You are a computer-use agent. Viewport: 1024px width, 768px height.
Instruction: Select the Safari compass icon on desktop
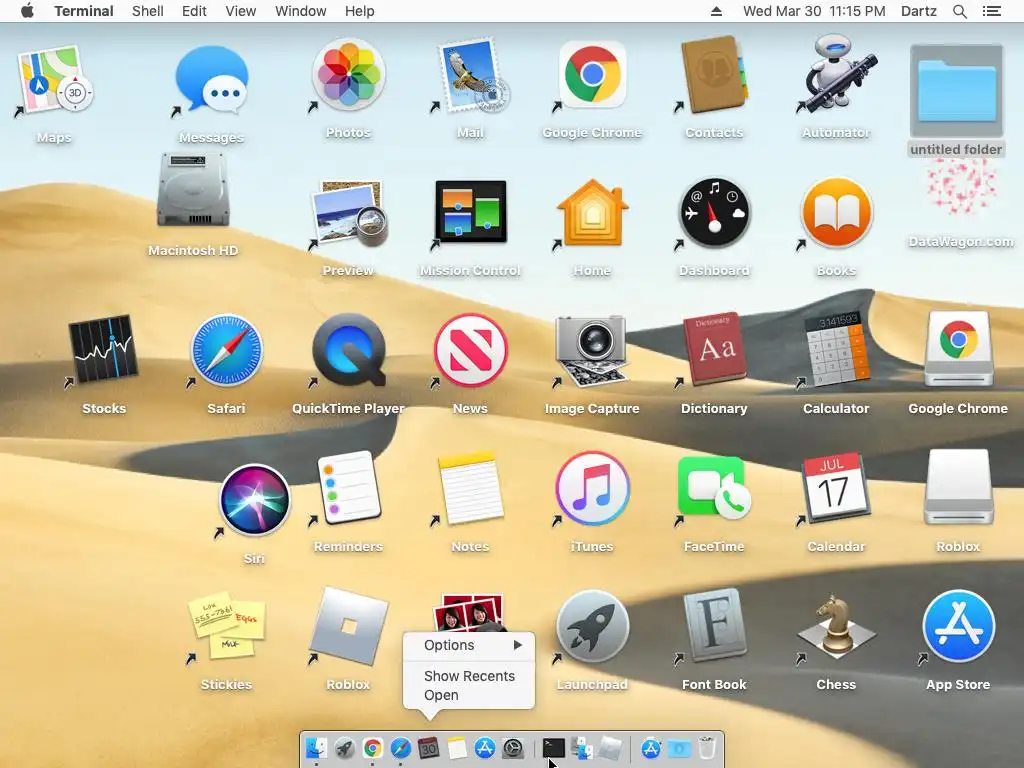[226, 350]
